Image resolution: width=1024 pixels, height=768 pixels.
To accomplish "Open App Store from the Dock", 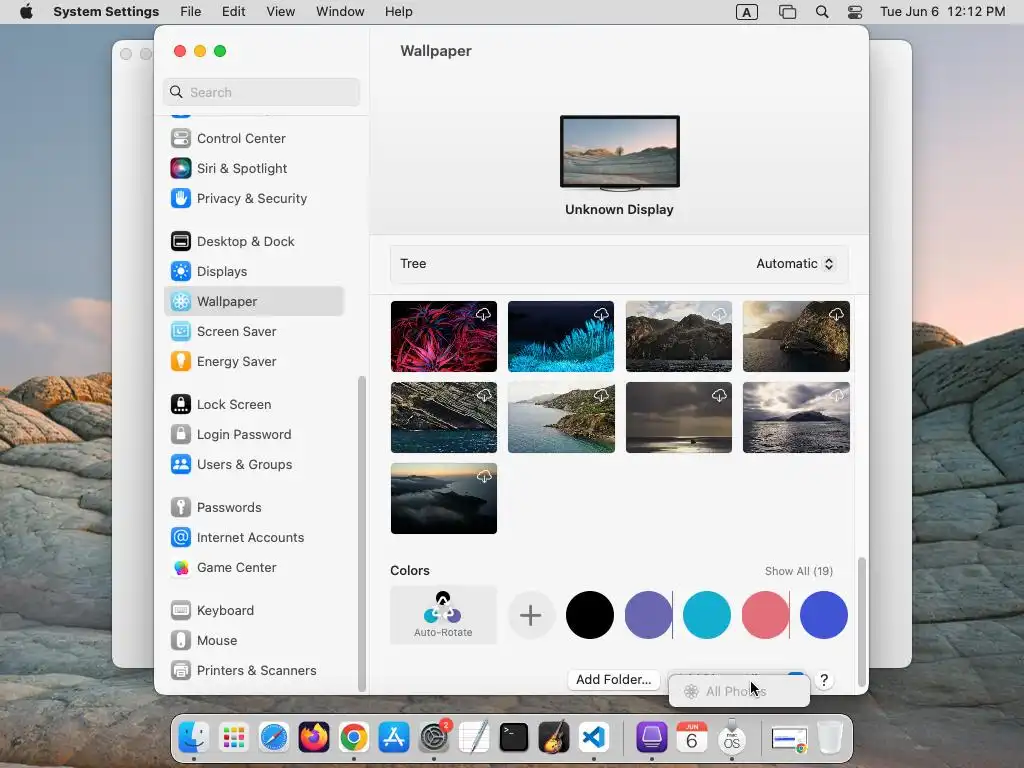I will (394, 738).
